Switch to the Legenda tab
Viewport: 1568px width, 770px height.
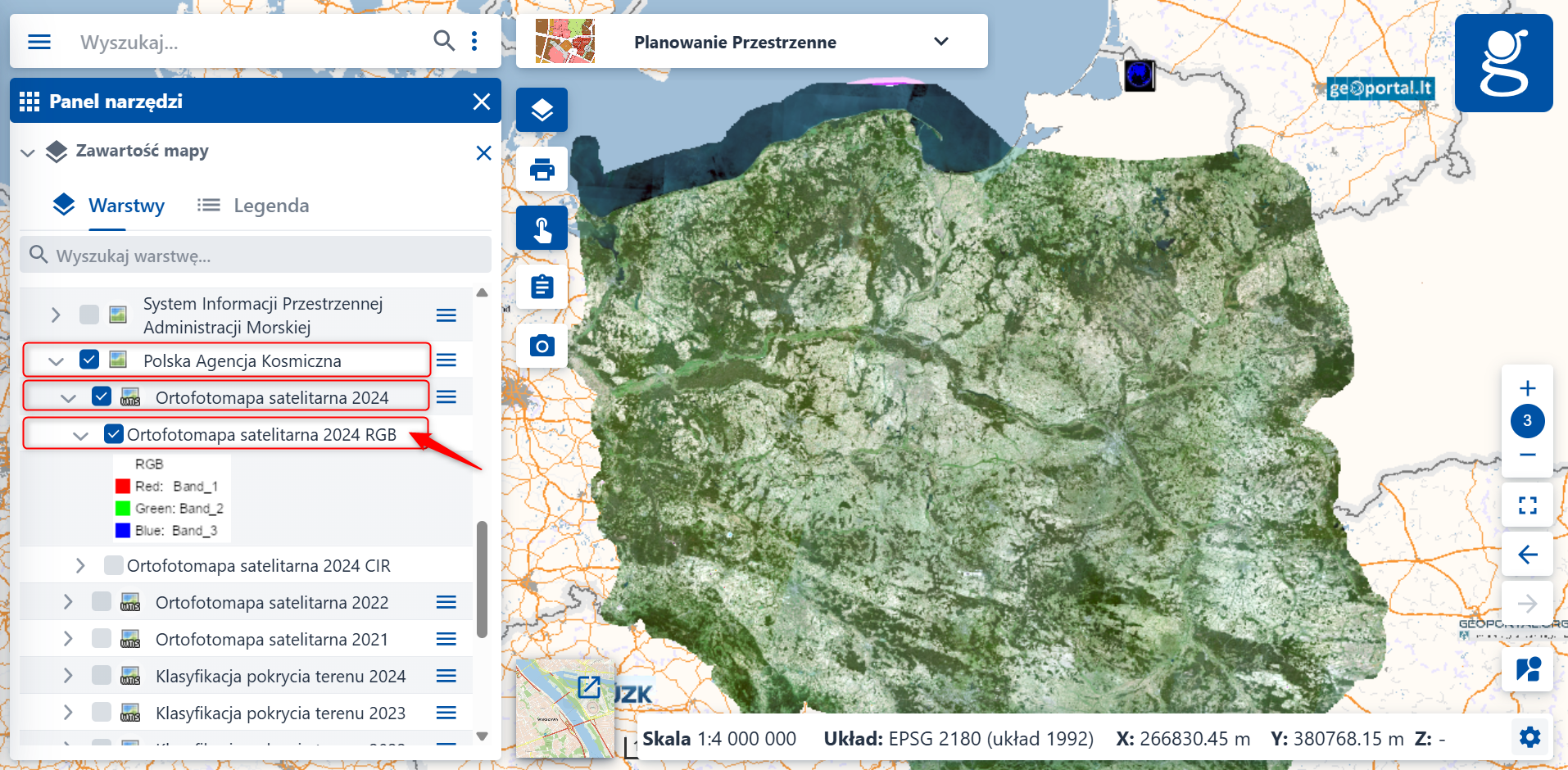tap(270, 205)
